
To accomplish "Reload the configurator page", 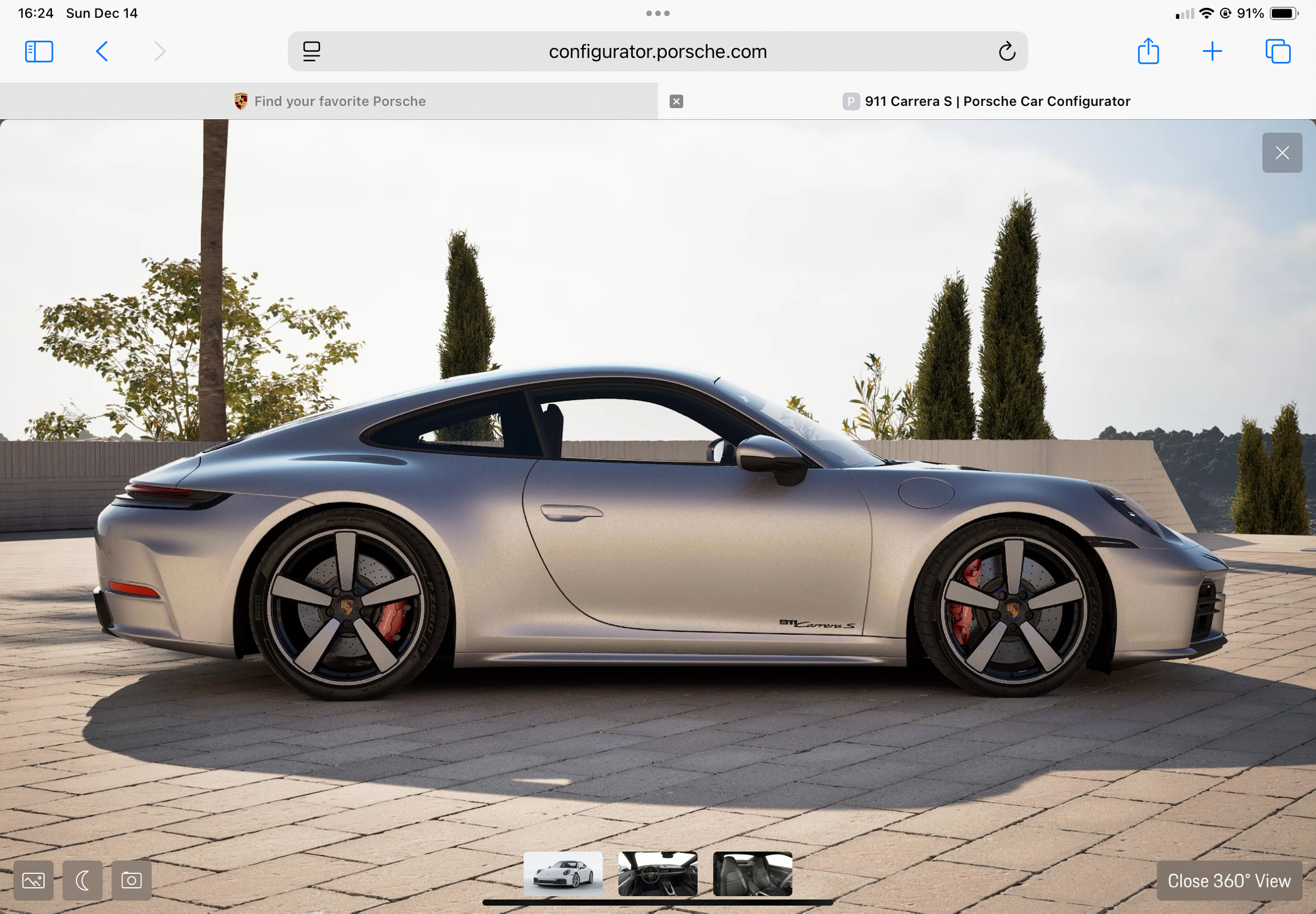I will pyautogui.click(x=1007, y=51).
